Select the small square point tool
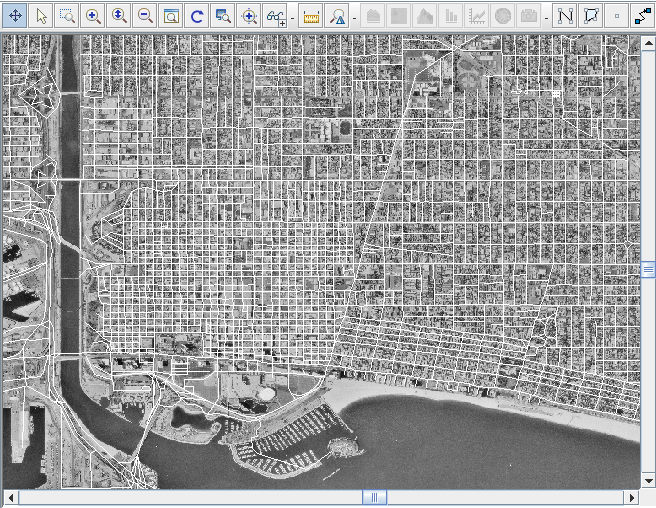This screenshot has width=656, height=508. pyautogui.click(x=617, y=16)
